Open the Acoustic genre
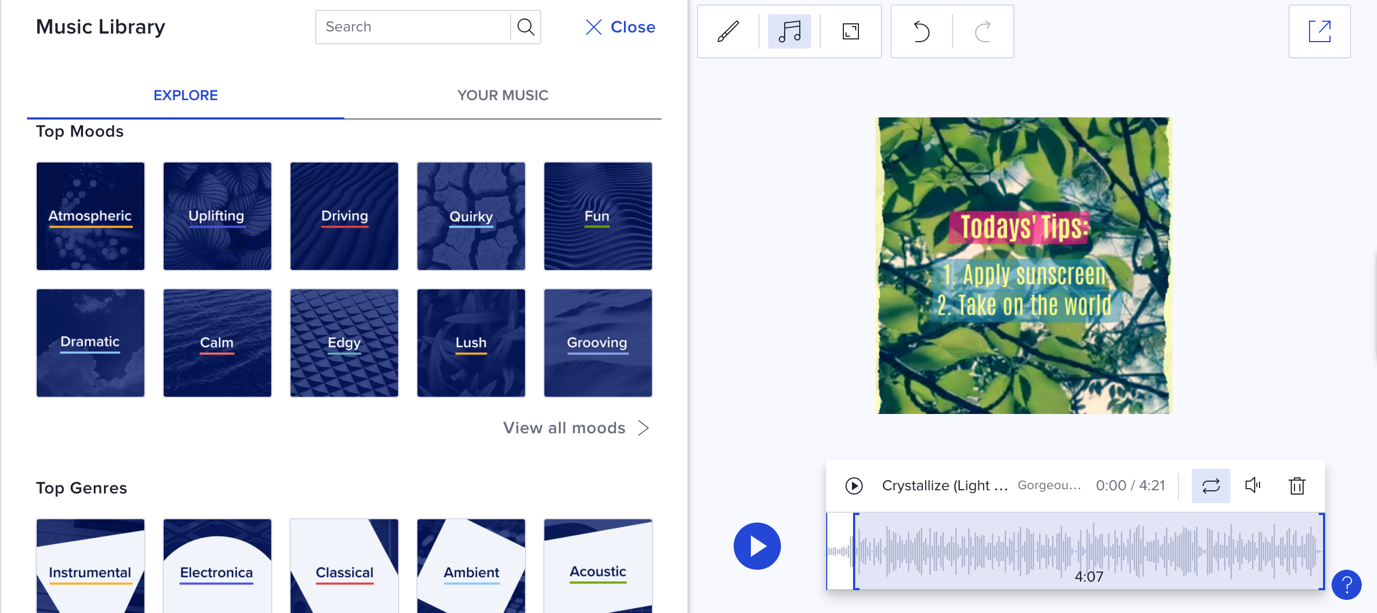Image resolution: width=1377 pixels, height=613 pixels. tap(598, 566)
